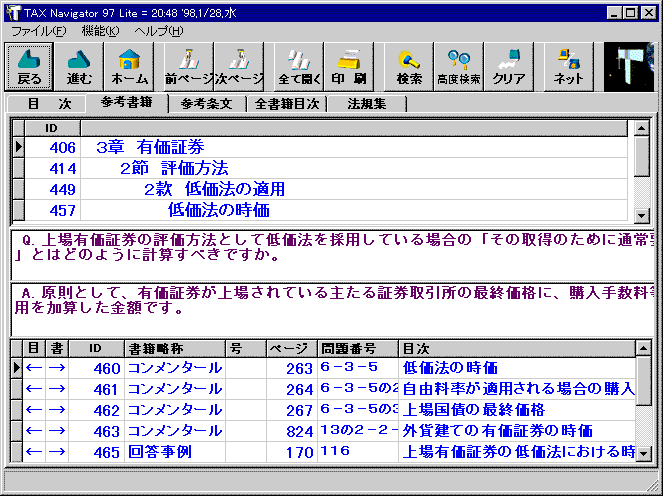Click the left arrow in row 463
This screenshot has height=496, width=663.
click(34, 431)
